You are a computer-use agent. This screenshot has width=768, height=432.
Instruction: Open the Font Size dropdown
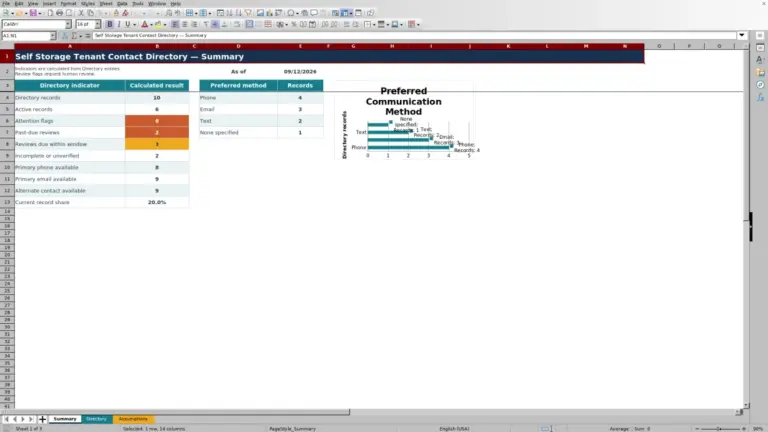pyautogui.click(x=97, y=24)
